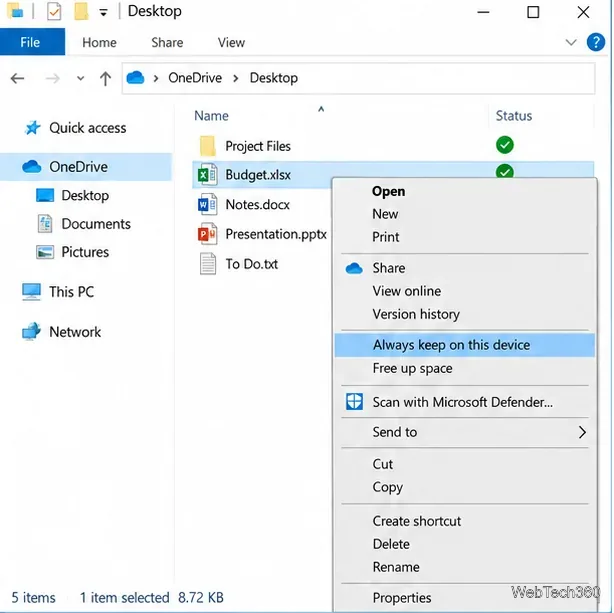Click the green sync status of Budget.xlsx
This screenshot has height=613, width=614.
504,171
